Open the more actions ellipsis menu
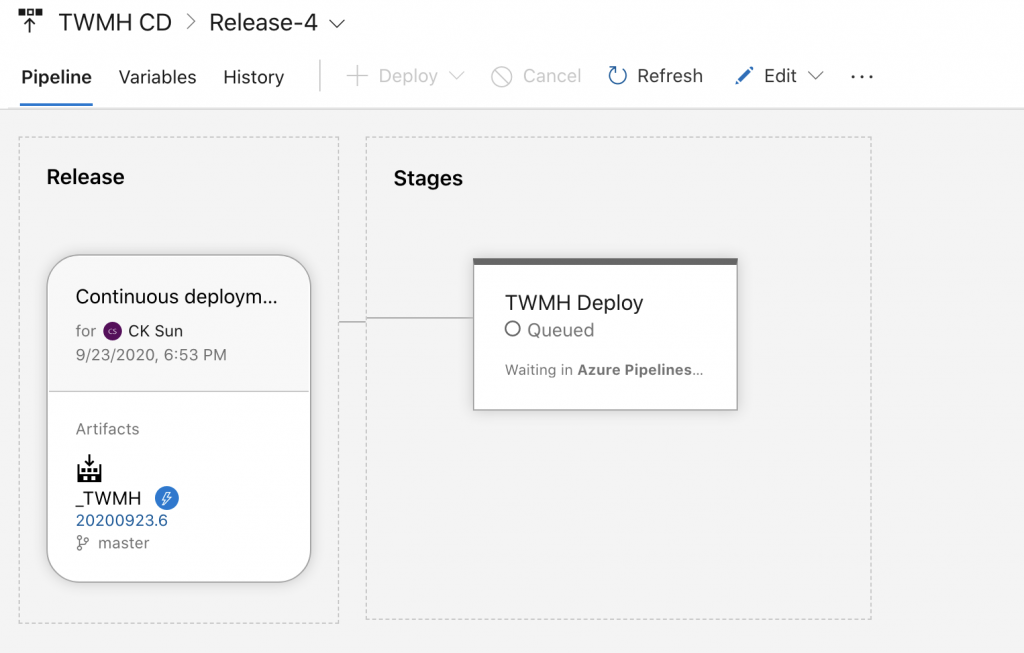This screenshot has width=1024, height=653. click(x=862, y=77)
